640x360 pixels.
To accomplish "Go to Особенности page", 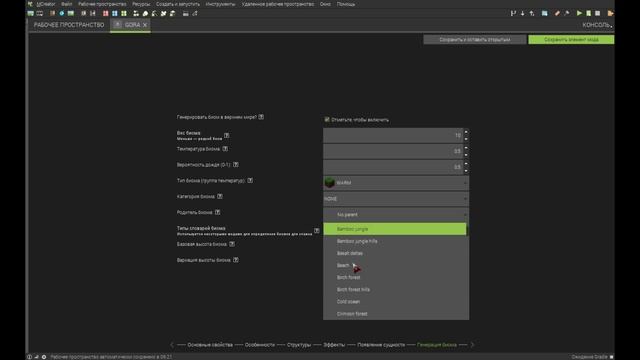I will [260, 345].
